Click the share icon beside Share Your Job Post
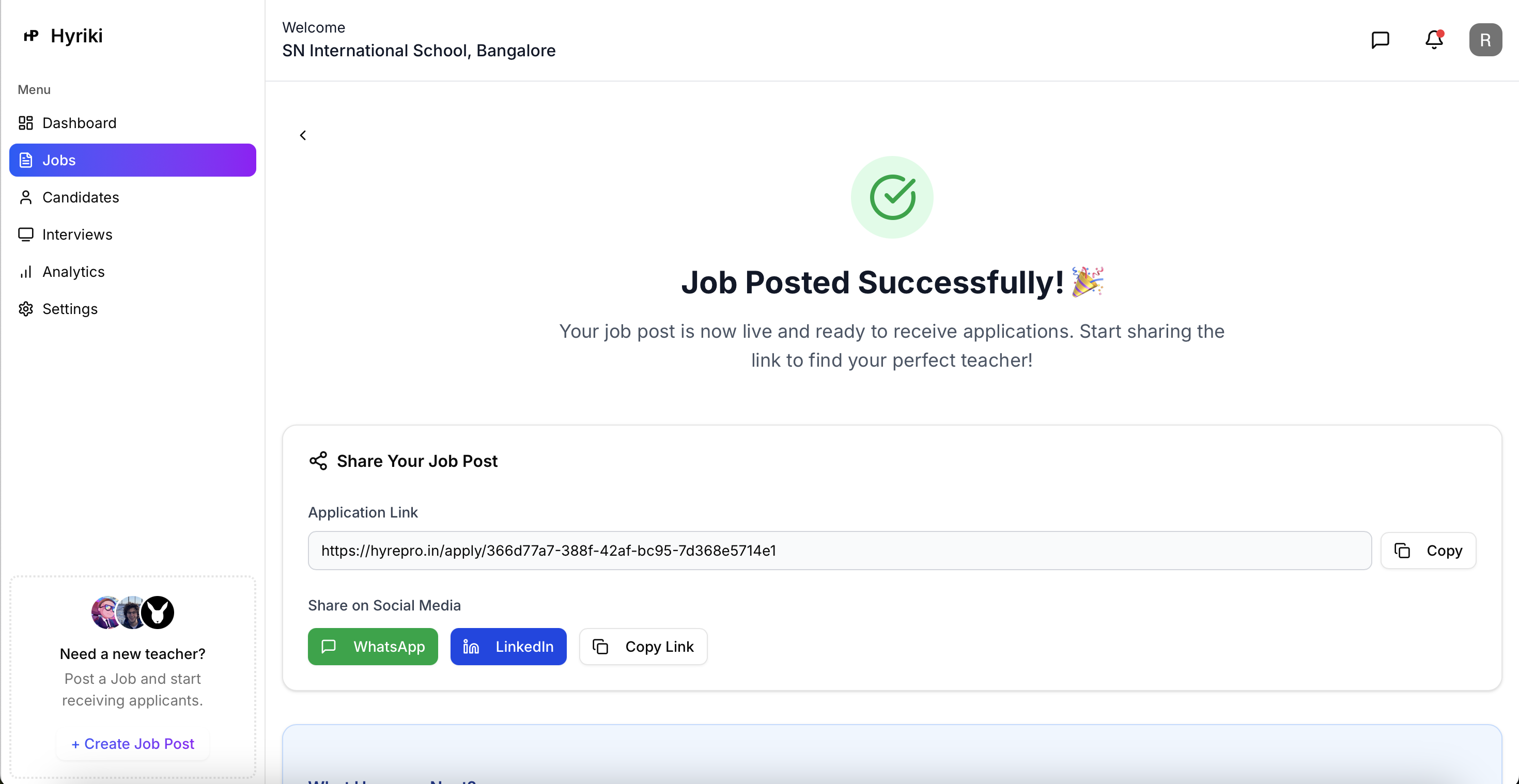 [x=318, y=460]
